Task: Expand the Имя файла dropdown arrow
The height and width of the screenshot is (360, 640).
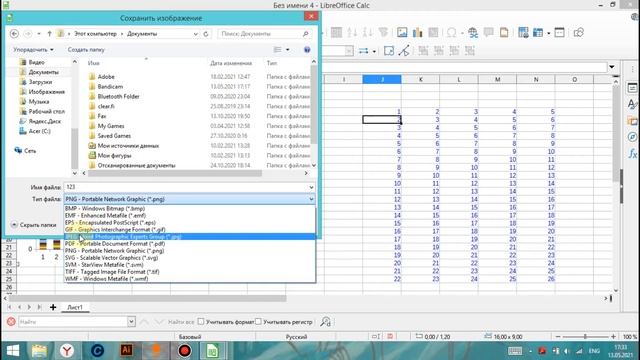Action: [x=311, y=187]
